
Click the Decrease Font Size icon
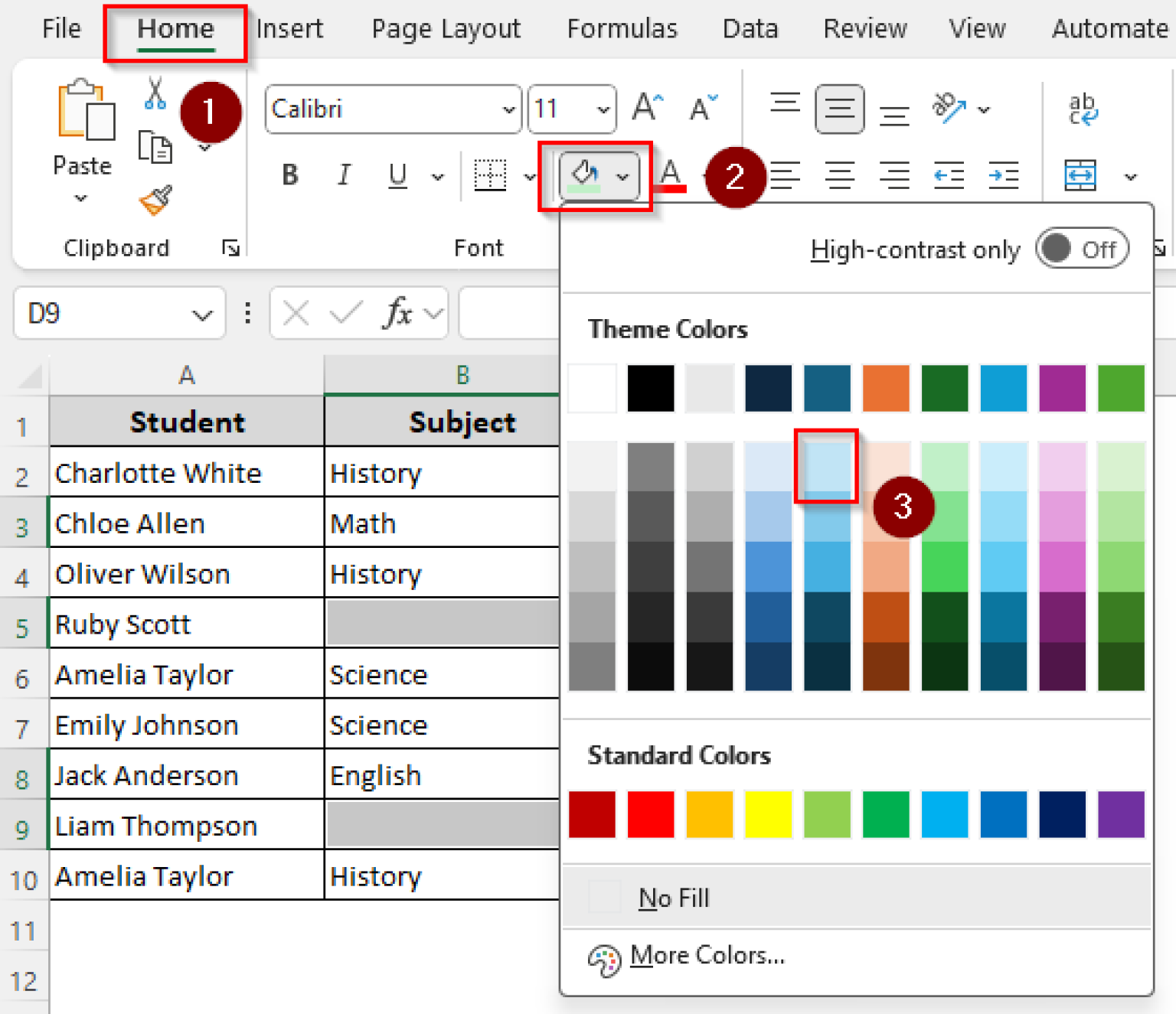tap(702, 107)
